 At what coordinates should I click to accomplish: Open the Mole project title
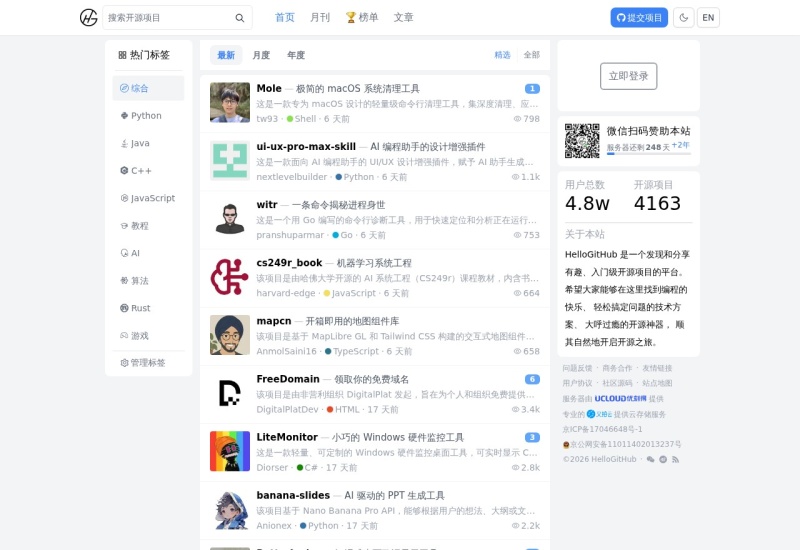pyautogui.click(x=269, y=88)
